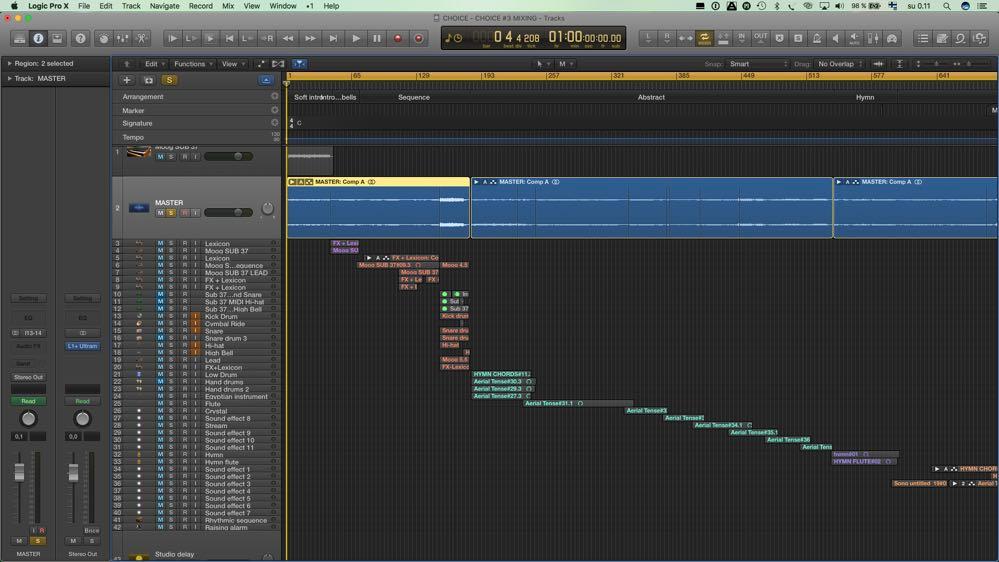Go to beginning with transport button
The height and width of the screenshot is (562, 999).
point(229,38)
